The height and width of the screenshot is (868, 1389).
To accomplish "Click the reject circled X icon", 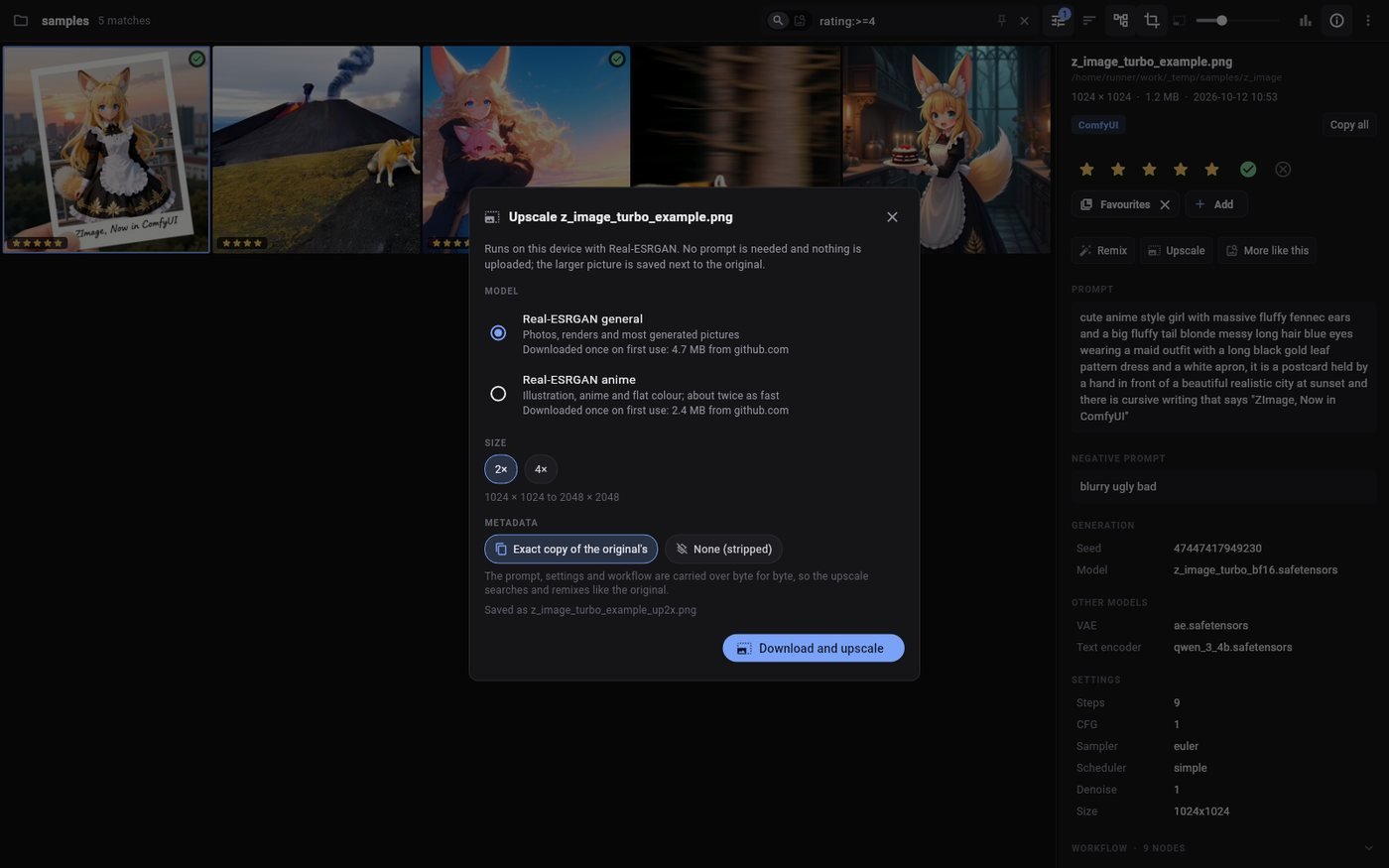I will pos(1283,169).
